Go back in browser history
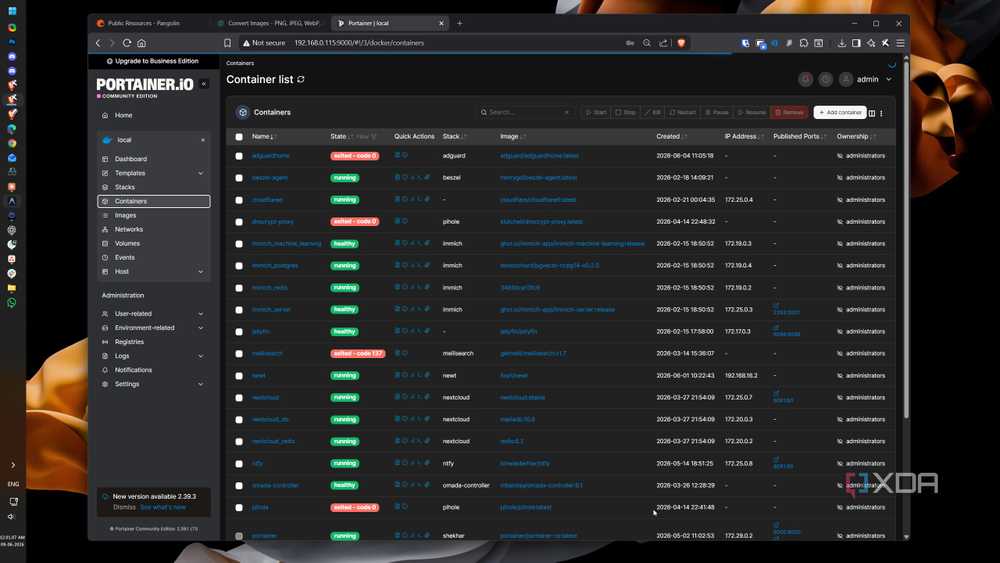Image resolution: width=1000 pixels, height=563 pixels. [x=98, y=43]
